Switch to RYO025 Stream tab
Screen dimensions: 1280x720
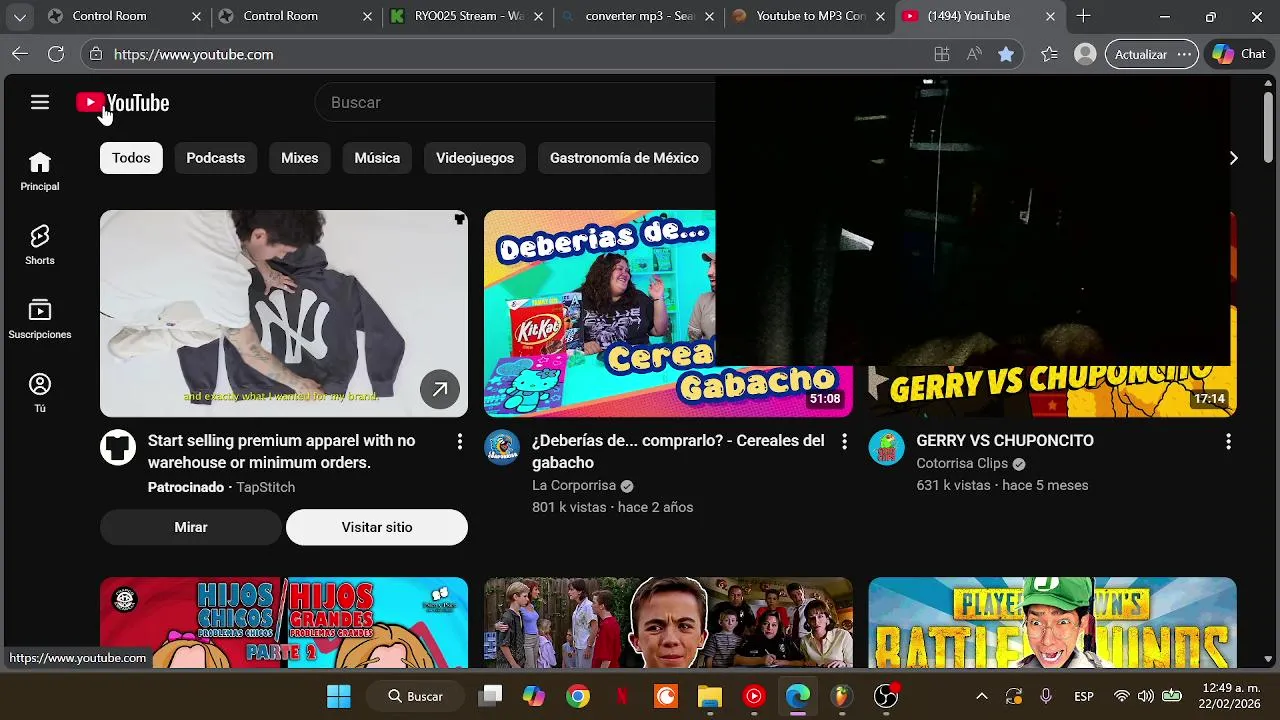coord(468,16)
